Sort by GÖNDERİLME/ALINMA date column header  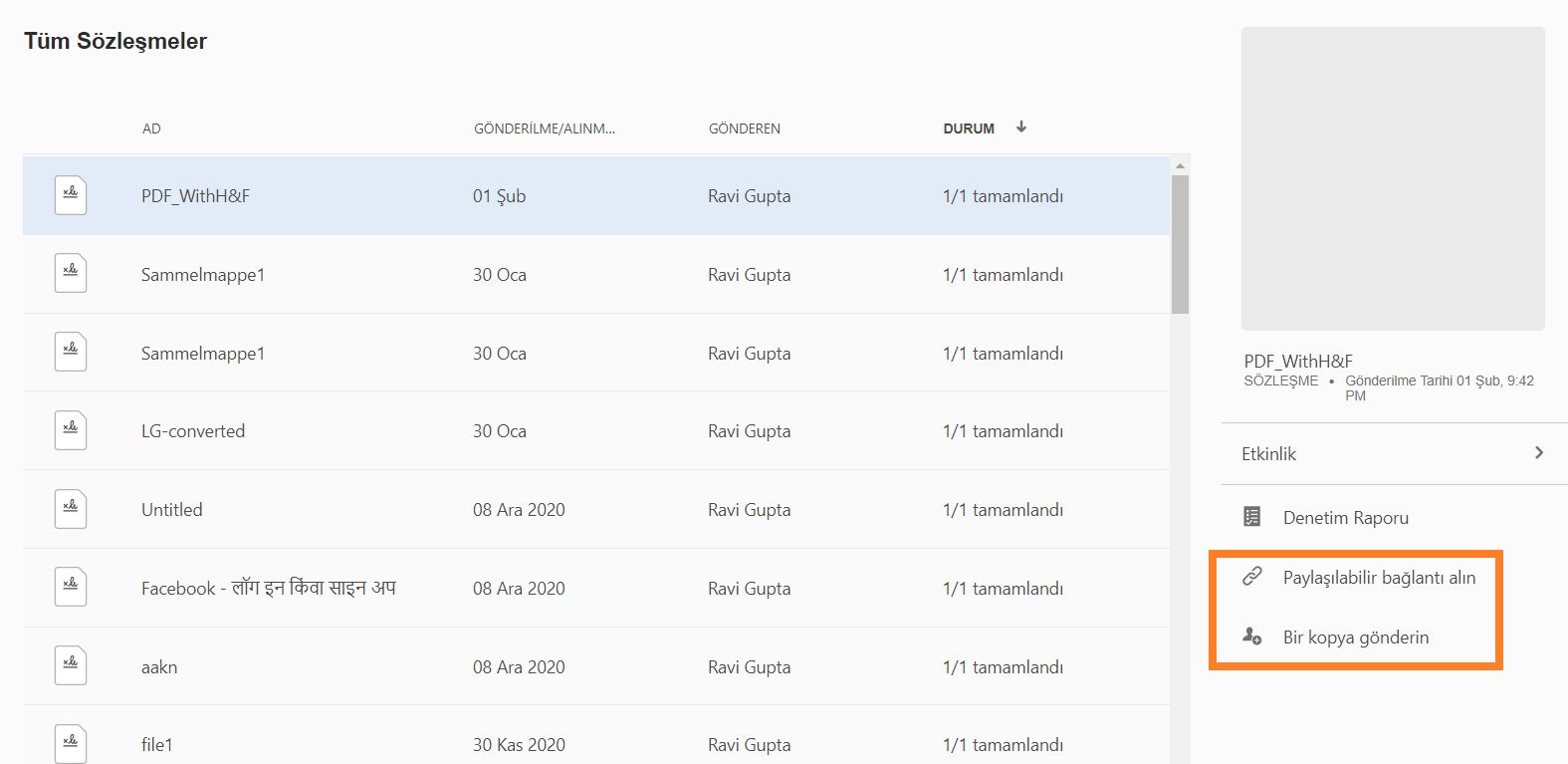click(x=544, y=128)
